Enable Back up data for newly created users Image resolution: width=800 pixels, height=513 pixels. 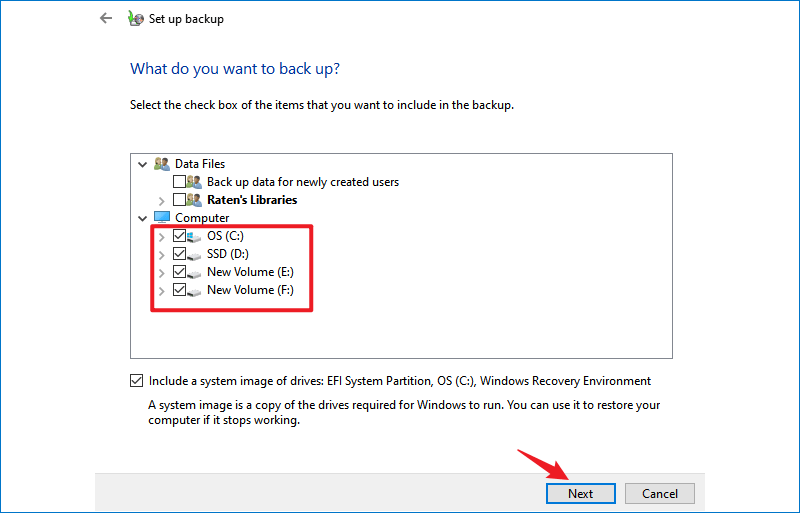tap(179, 182)
